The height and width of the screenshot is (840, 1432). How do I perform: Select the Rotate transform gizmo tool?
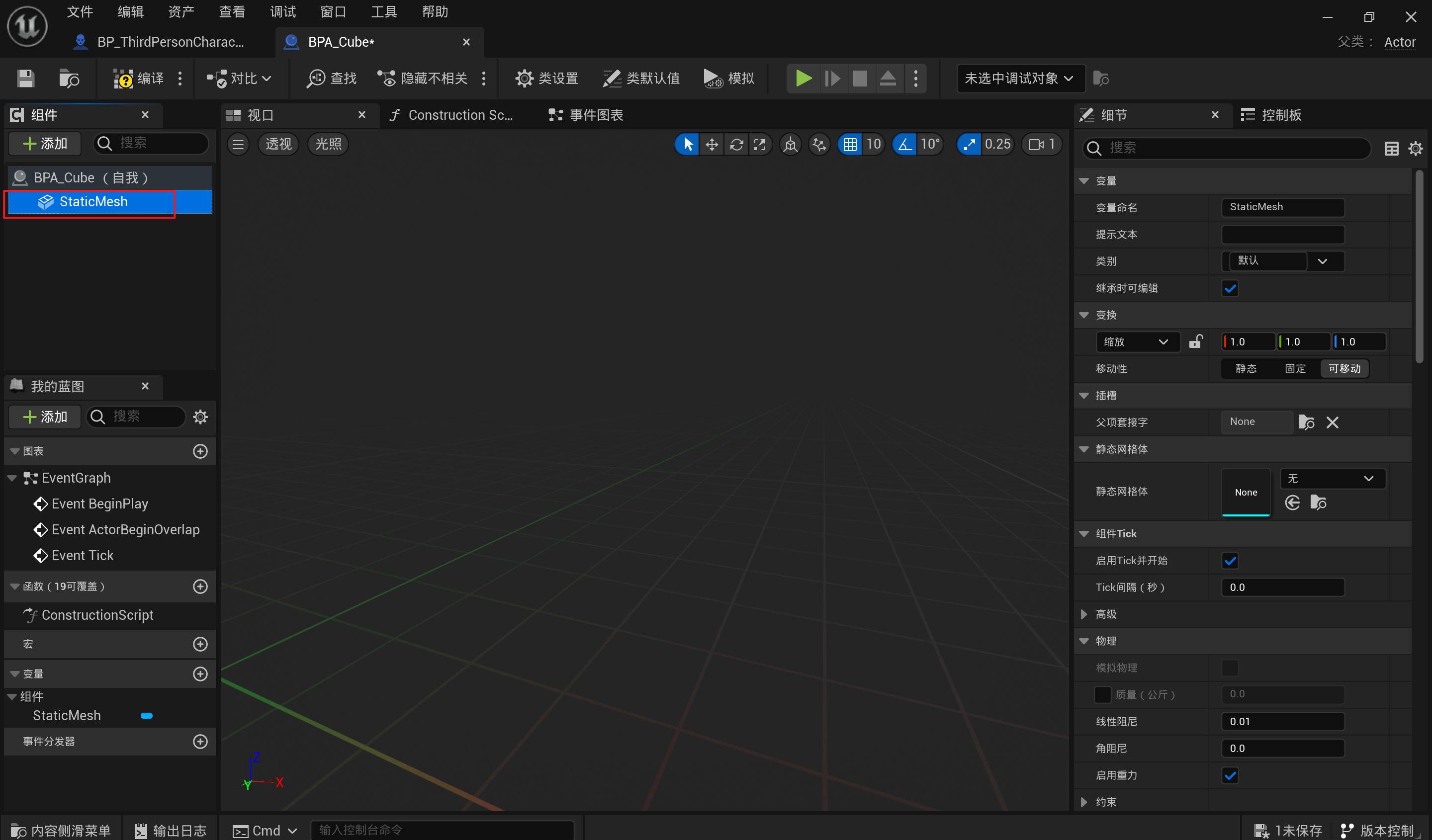(x=736, y=144)
